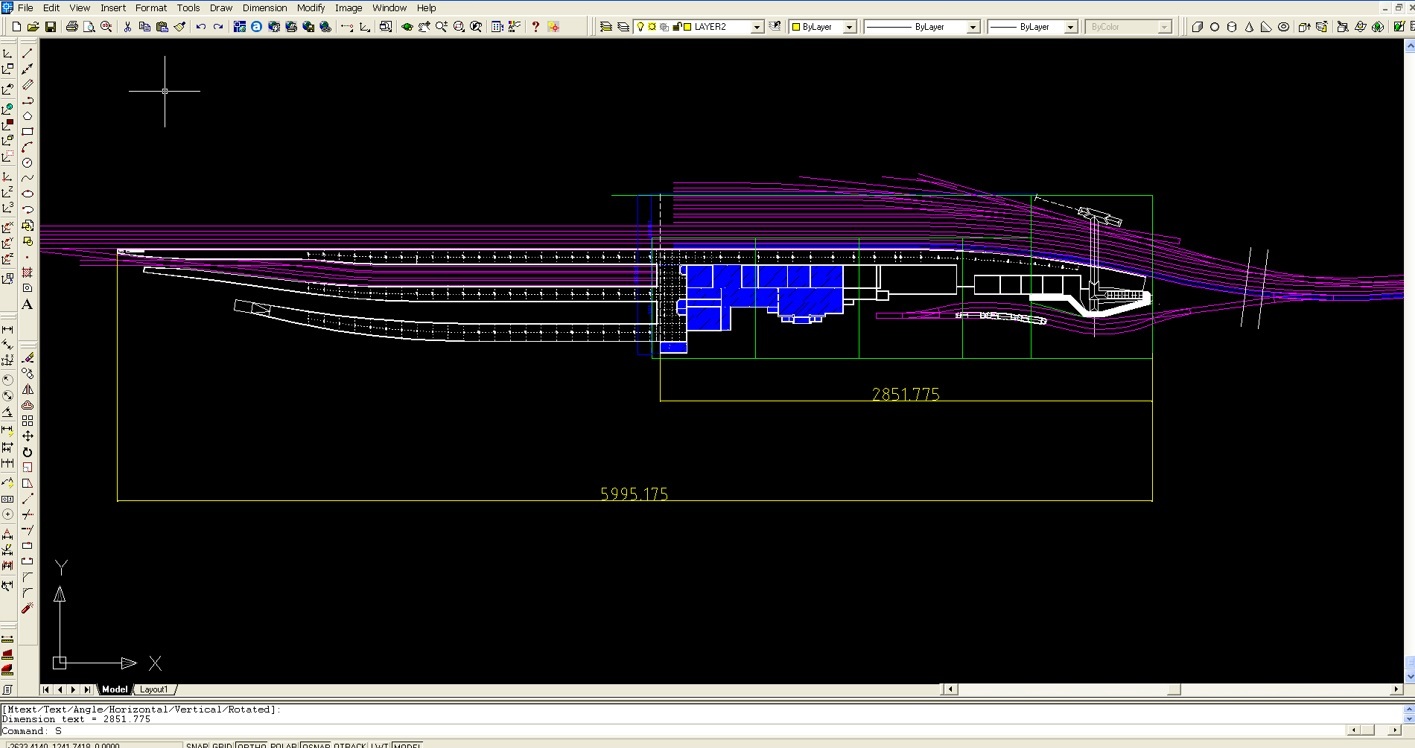Select the Line draw tool
Viewport: 1415px width, 748px height.
click(27, 53)
